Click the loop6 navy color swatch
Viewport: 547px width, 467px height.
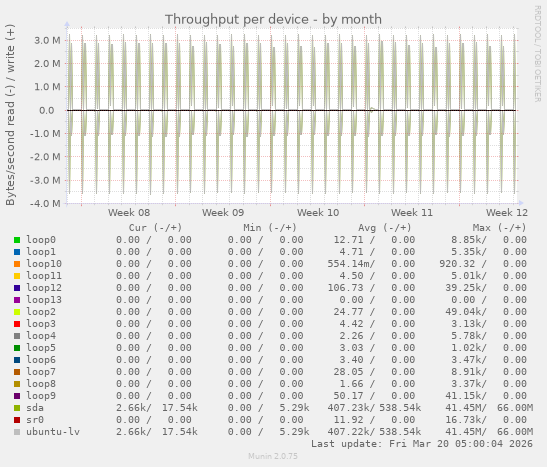(17, 360)
